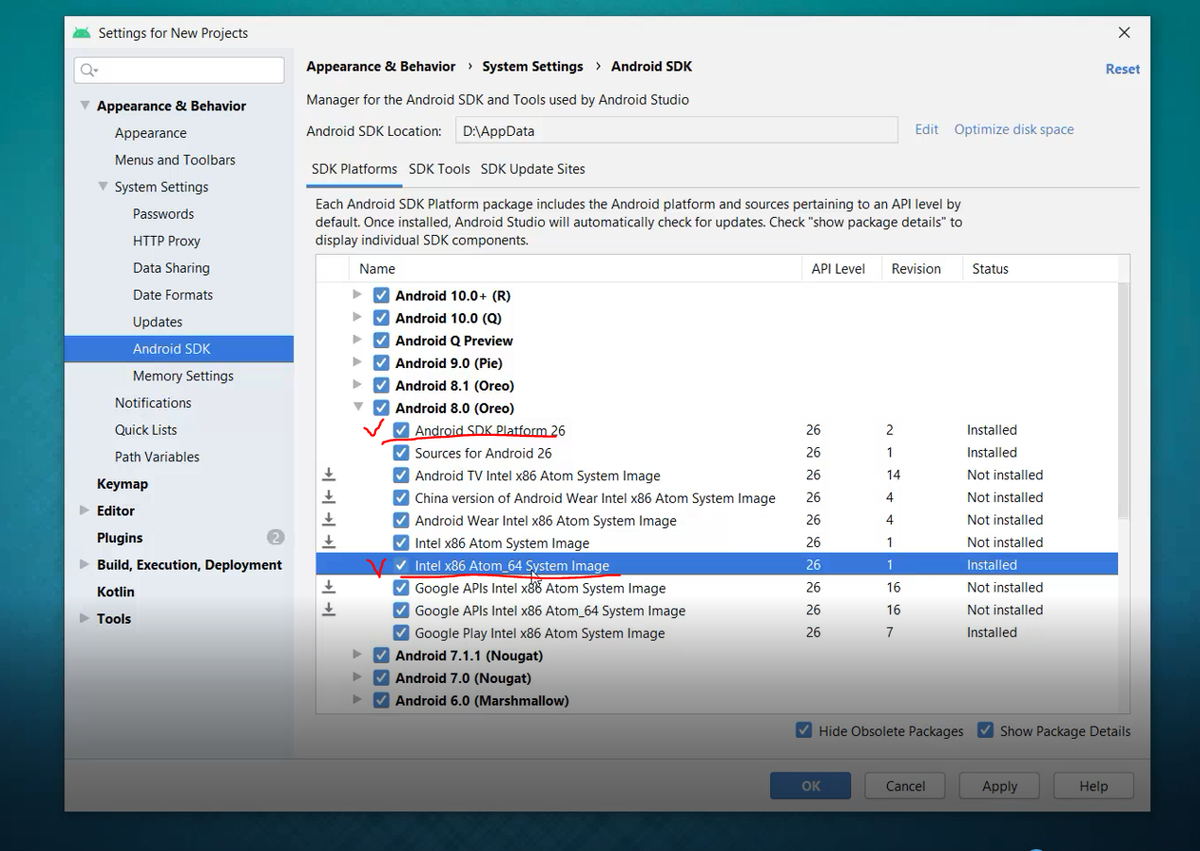Open Quick Lists settings
Image resolution: width=1200 pixels, height=851 pixels.
[x=146, y=429]
